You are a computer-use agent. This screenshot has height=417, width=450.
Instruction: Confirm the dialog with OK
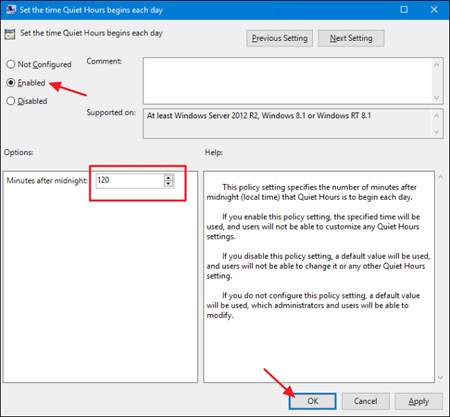tap(312, 401)
